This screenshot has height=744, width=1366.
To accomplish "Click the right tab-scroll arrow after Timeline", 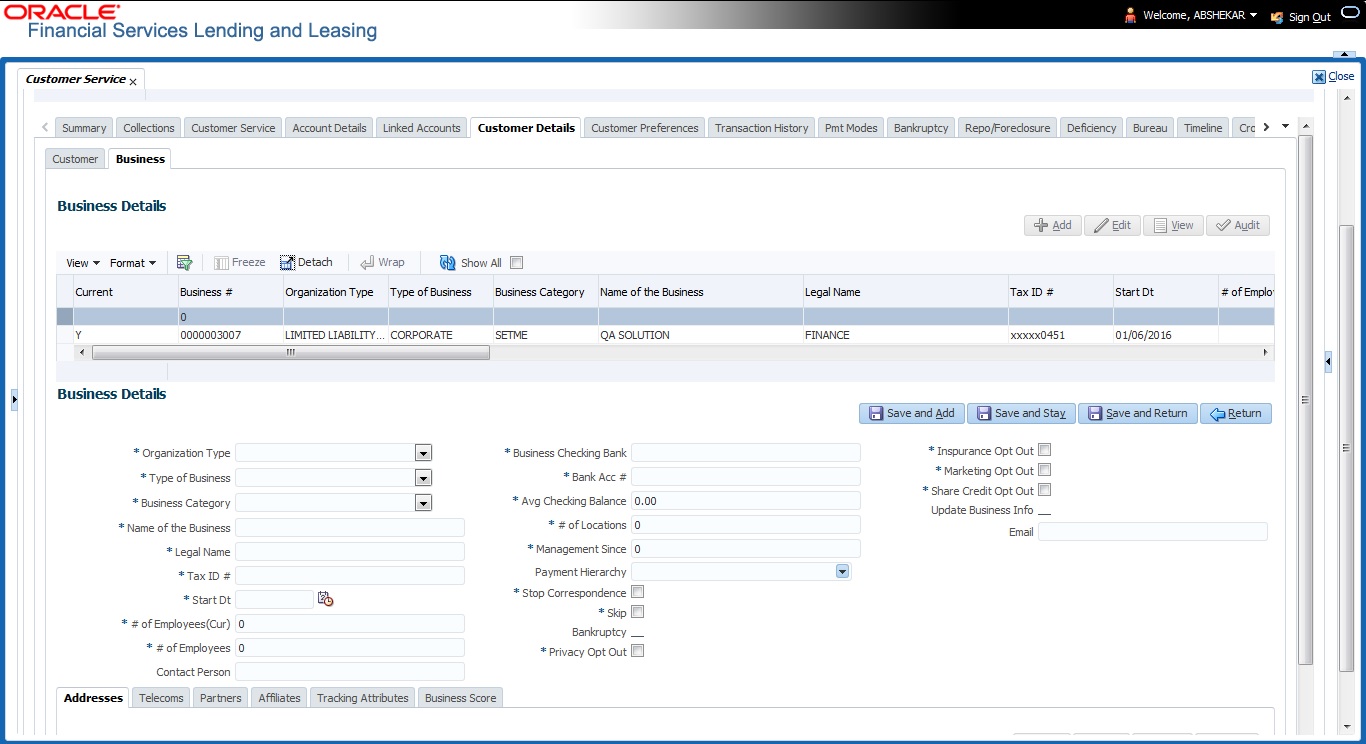I will point(1266,127).
